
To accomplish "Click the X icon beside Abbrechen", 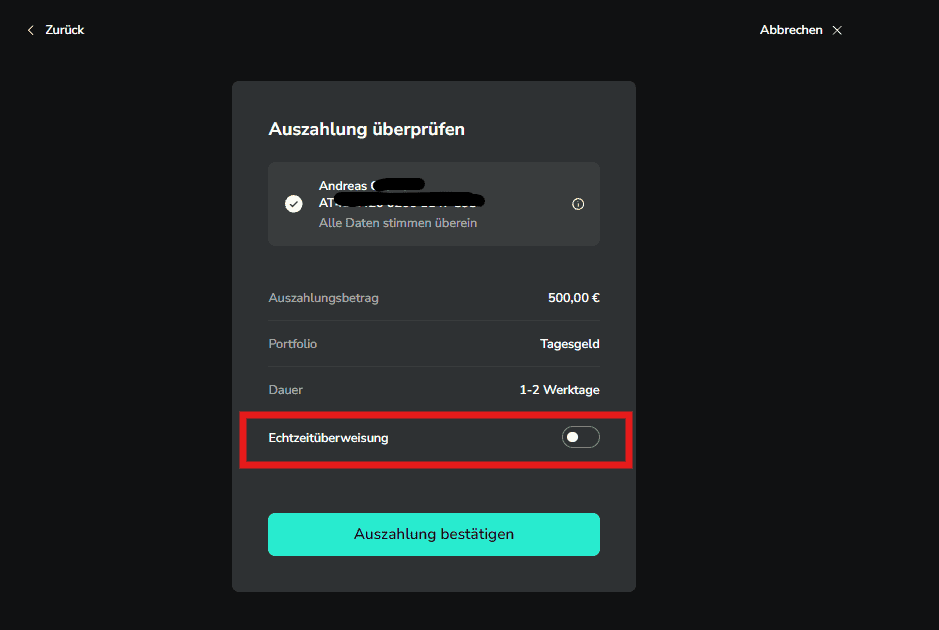I will [837, 30].
